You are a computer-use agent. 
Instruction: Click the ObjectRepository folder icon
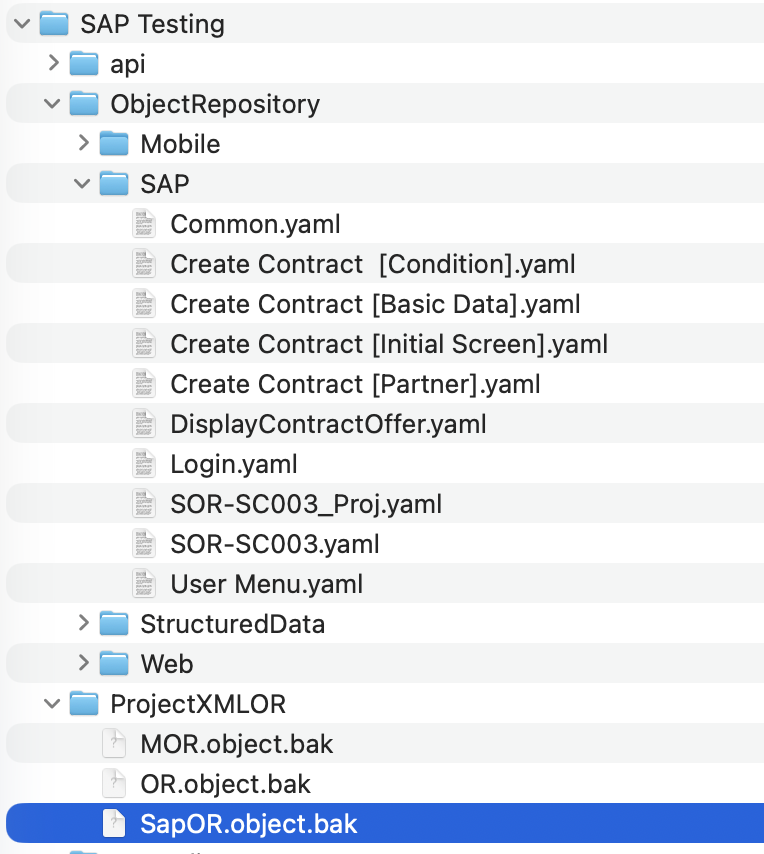tap(84, 103)
